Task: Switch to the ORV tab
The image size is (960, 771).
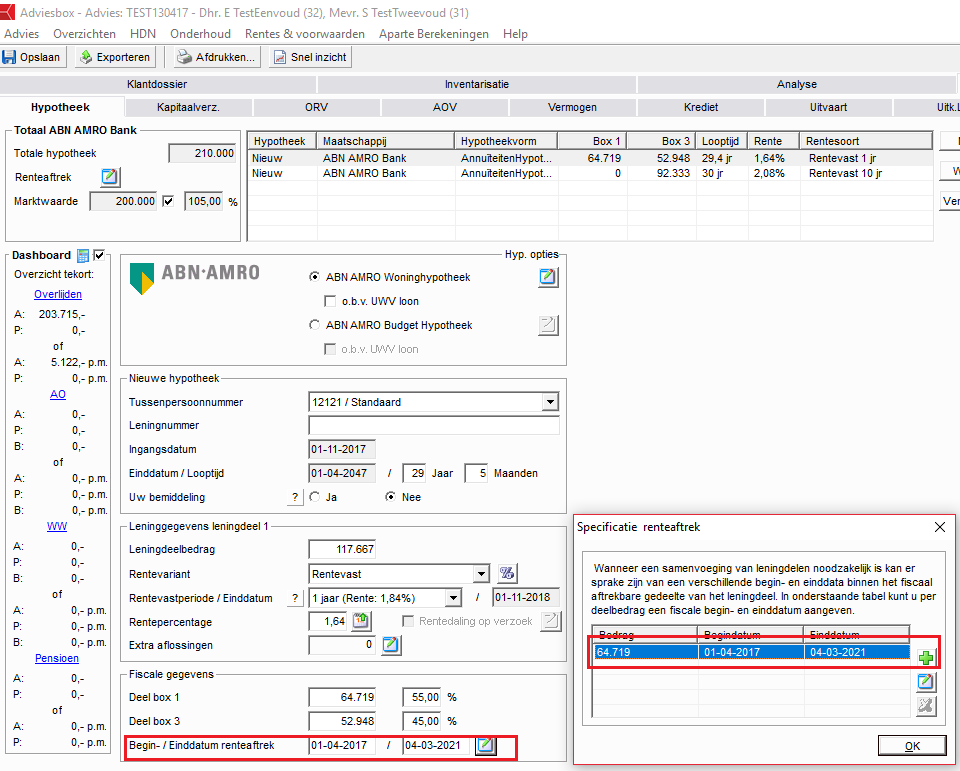Action: click(x=317, y=107)
